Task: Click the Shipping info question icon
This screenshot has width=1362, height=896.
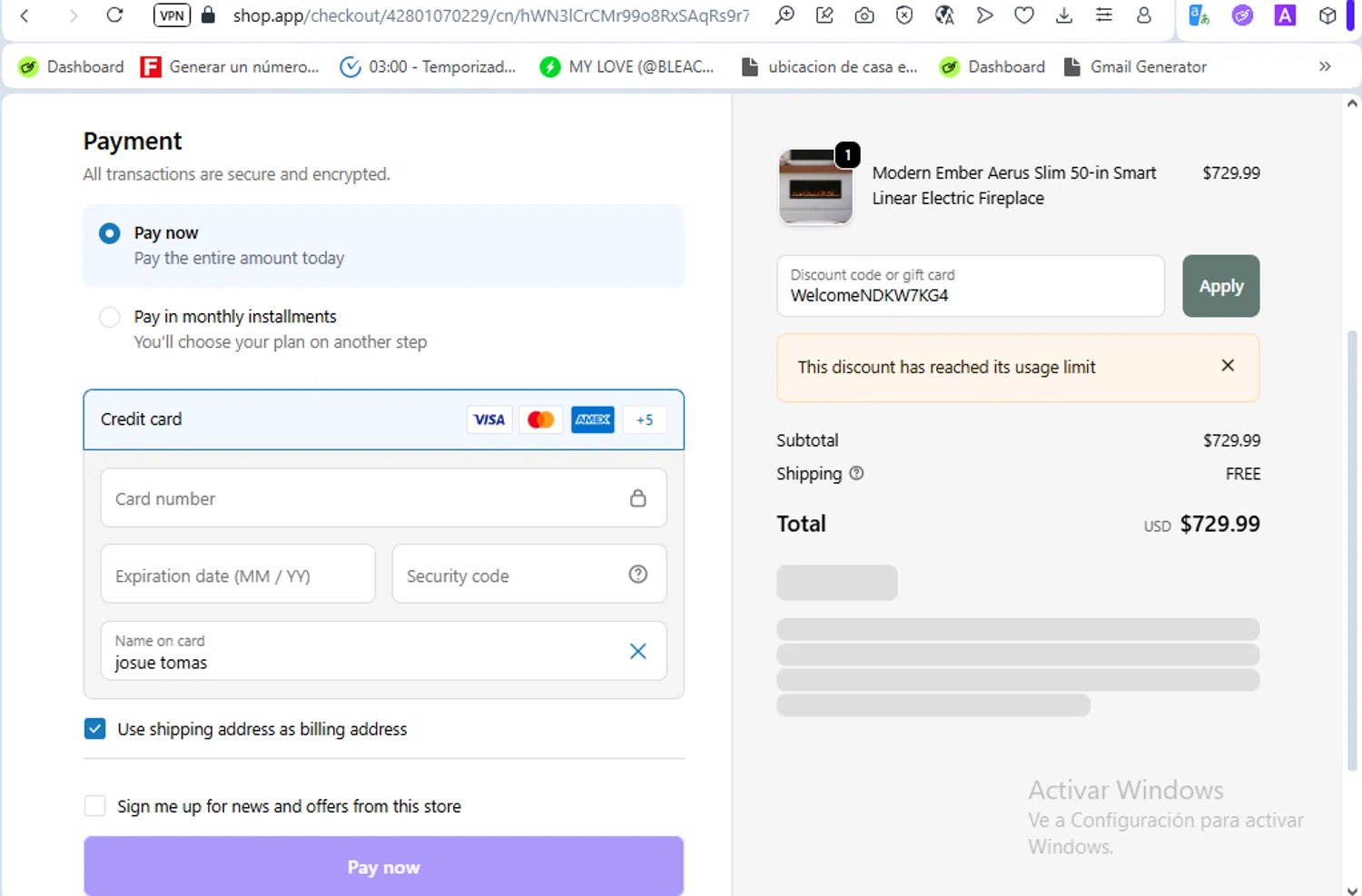Action: [856, 473]
